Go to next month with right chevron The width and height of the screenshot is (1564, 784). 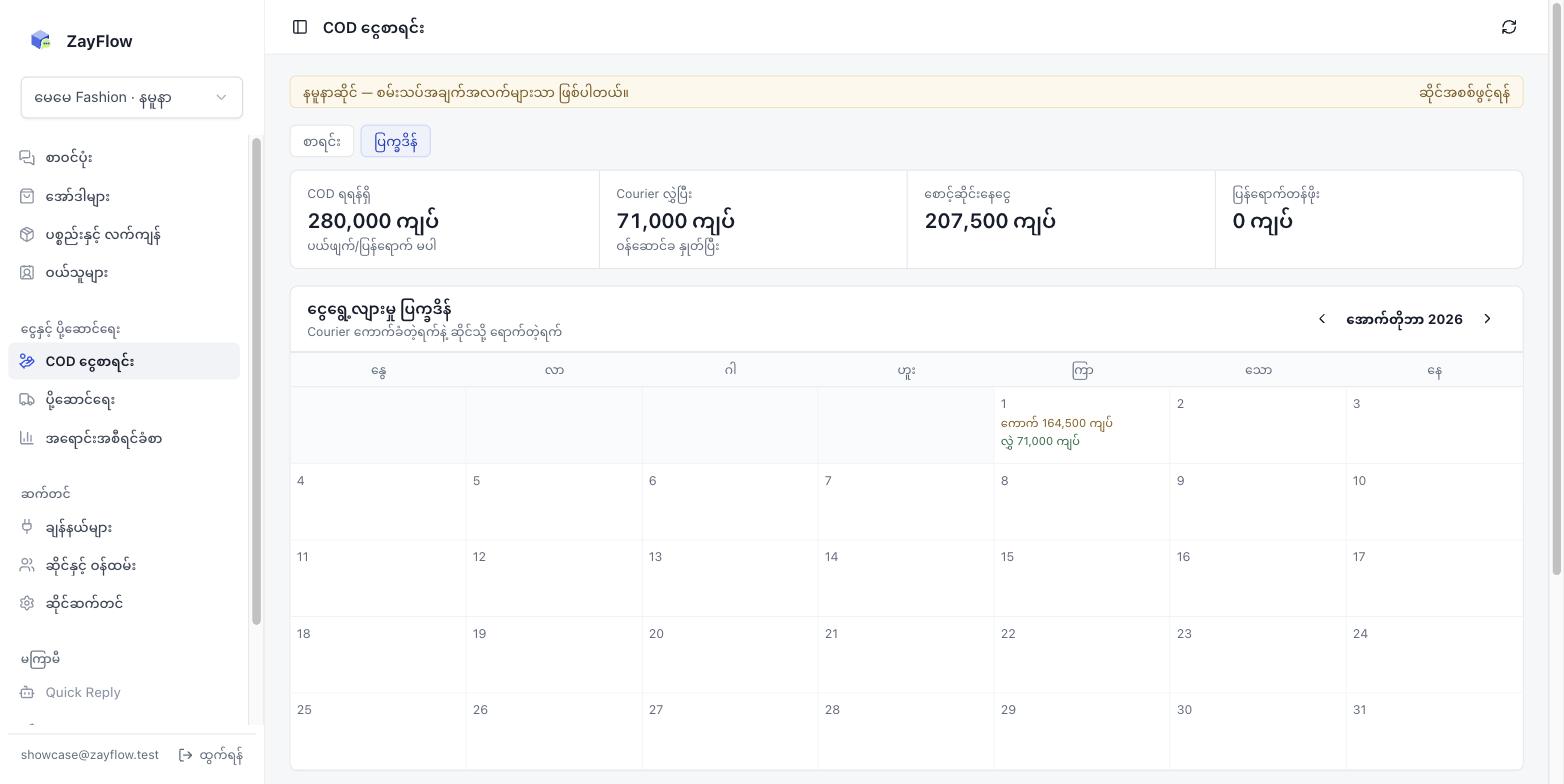[x=1487, y=319]
